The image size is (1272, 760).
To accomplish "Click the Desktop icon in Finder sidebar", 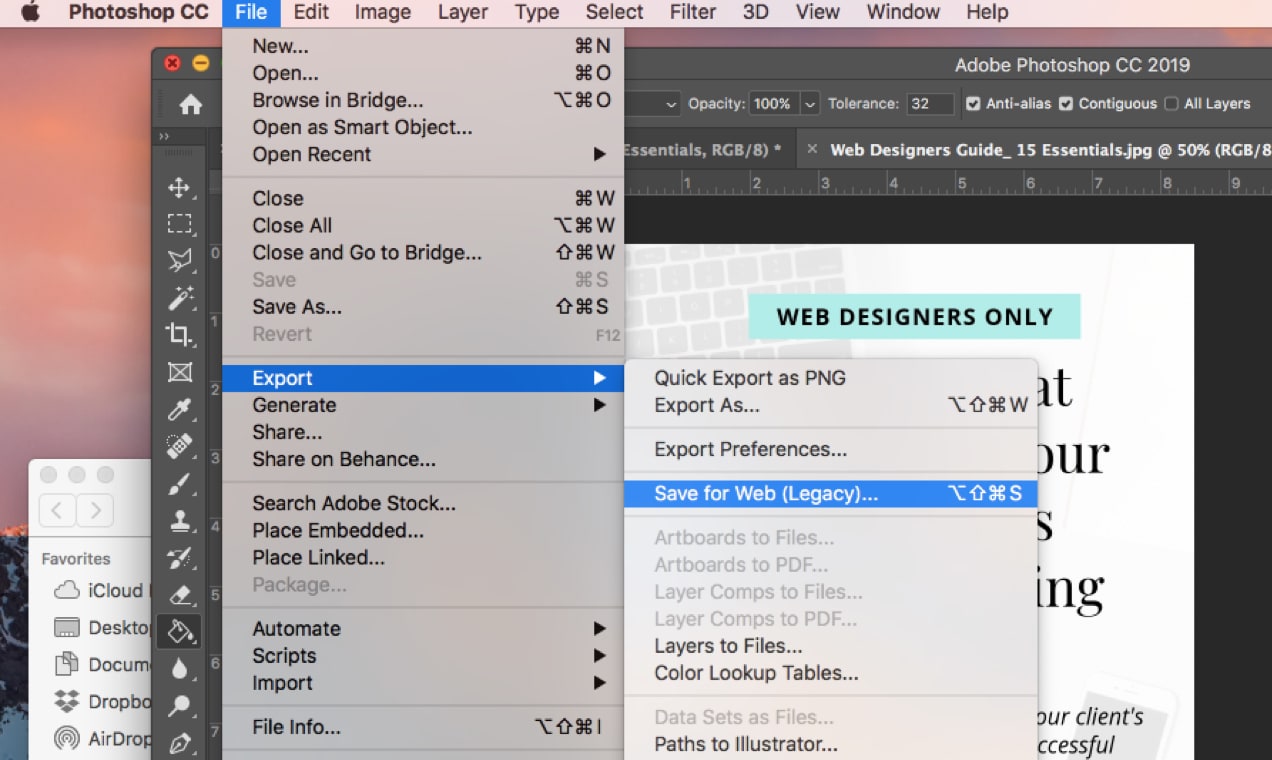I will pos(67,628).
